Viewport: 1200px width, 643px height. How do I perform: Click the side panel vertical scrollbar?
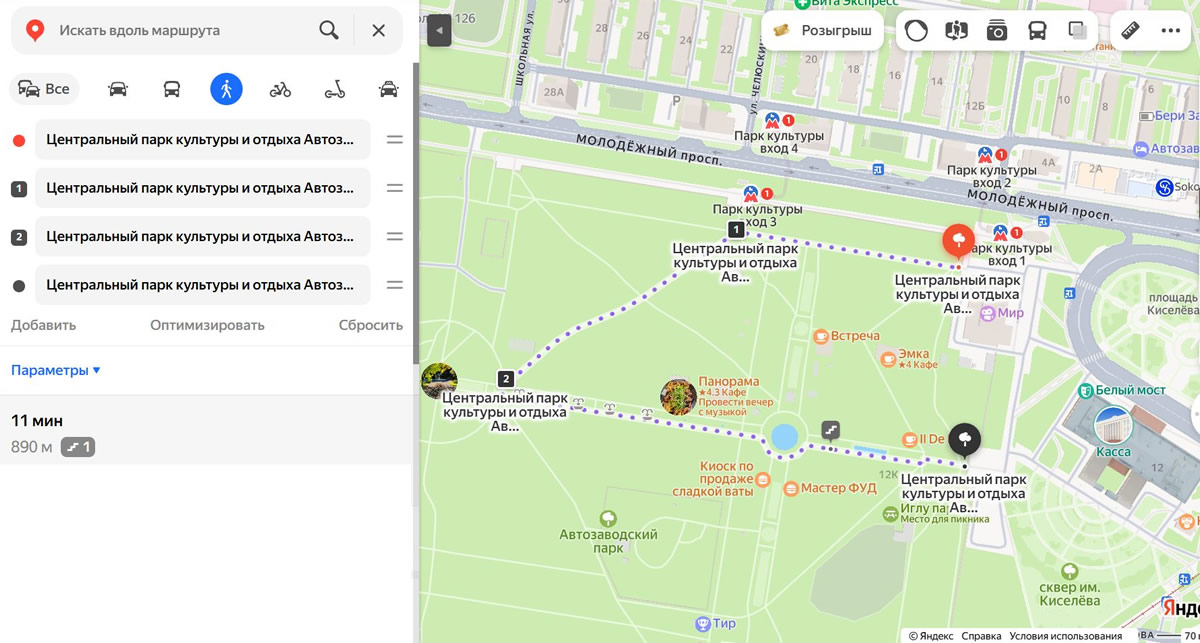point(415,200)
